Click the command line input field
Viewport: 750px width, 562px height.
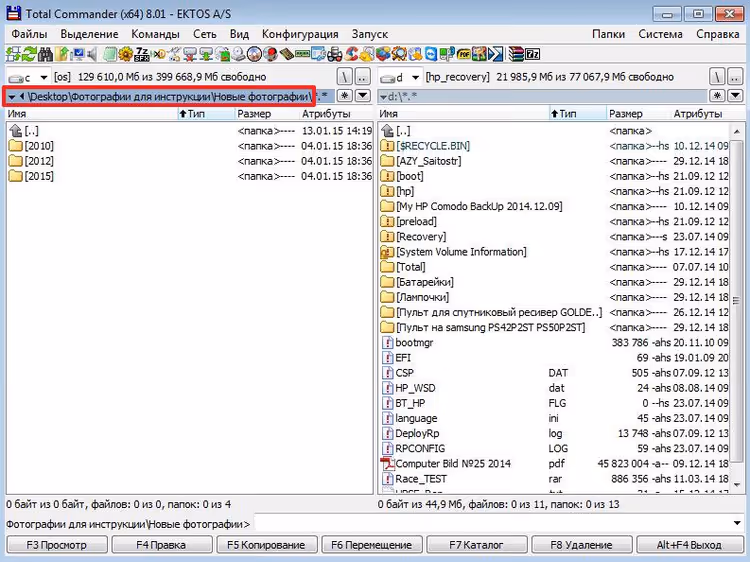[493, 524]
